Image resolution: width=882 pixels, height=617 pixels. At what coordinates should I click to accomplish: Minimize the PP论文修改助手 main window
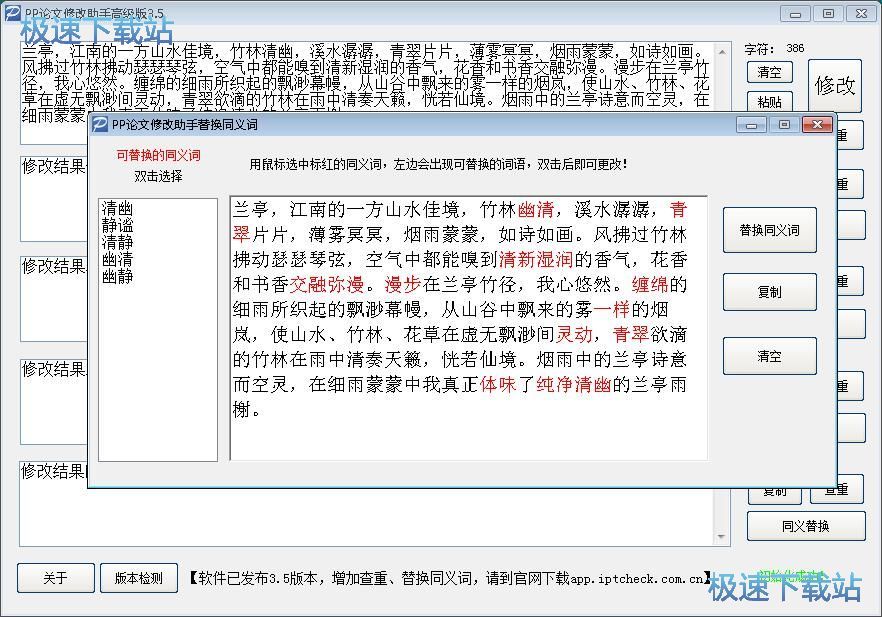tap(795, 14)
